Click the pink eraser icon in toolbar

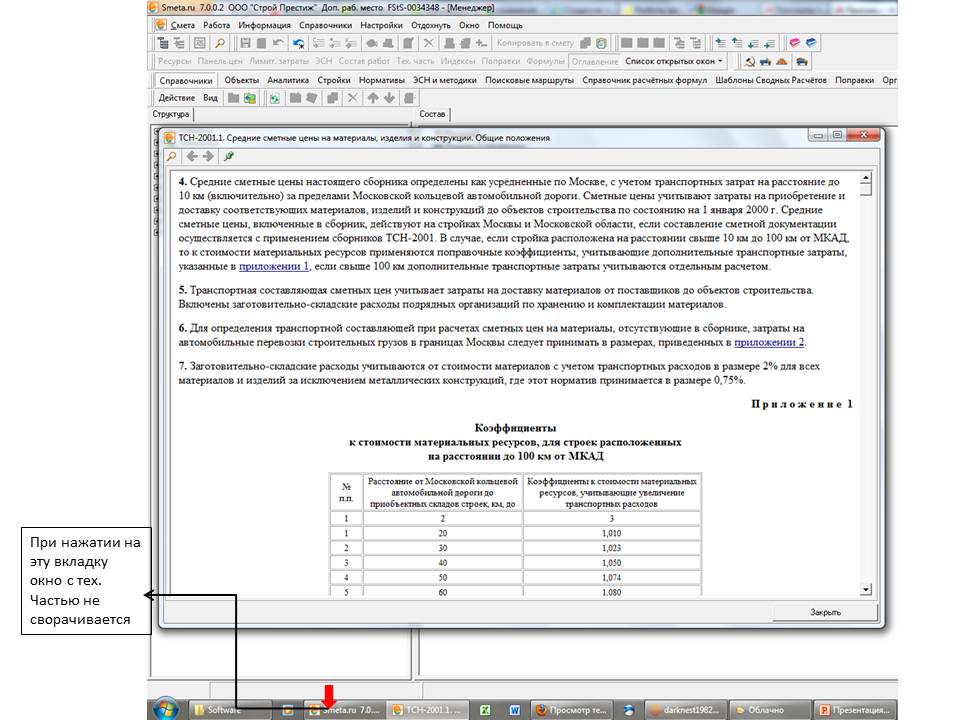pyautogui.click(x=795, y=43)
